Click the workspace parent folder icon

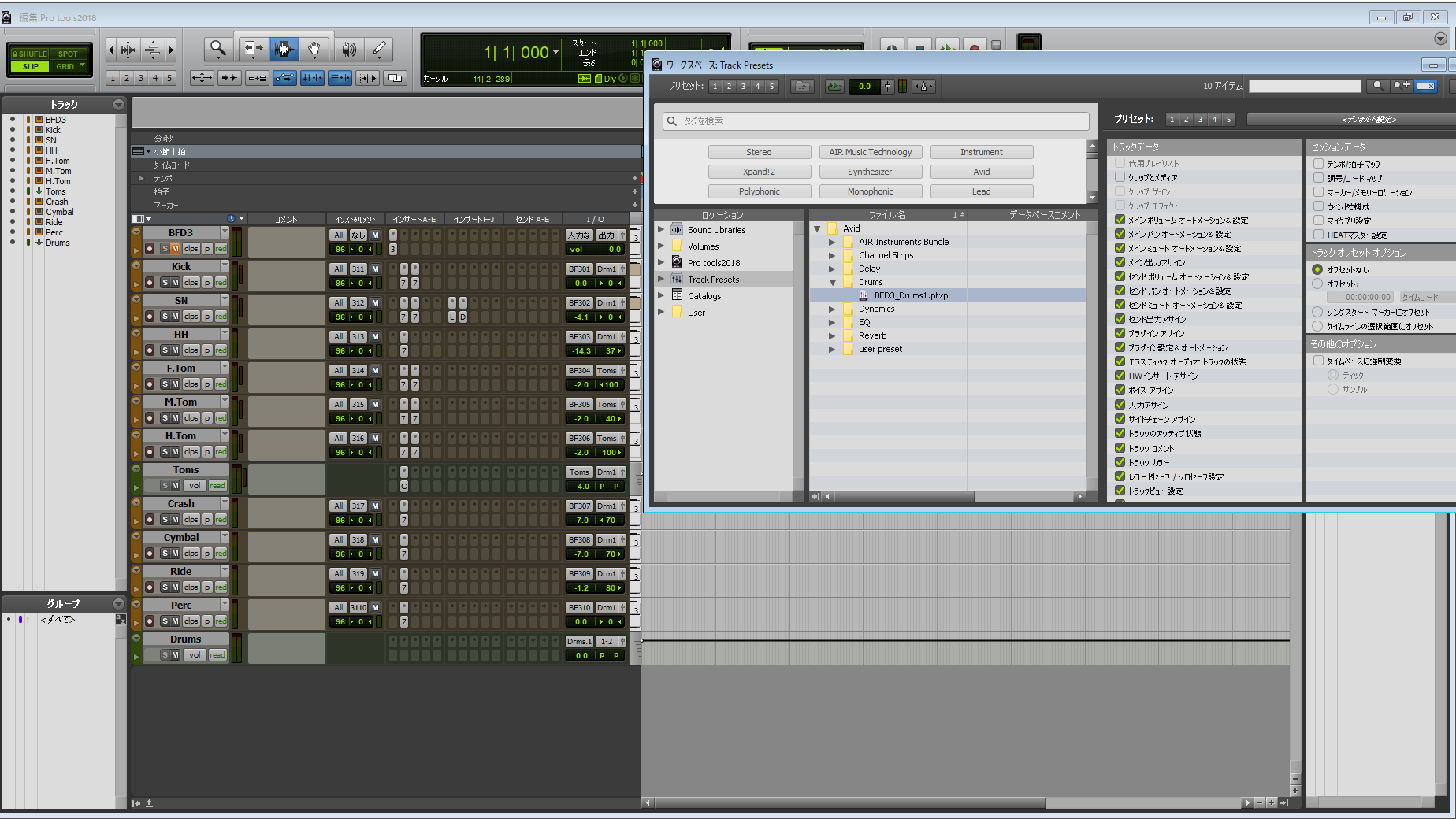[802, 86]
